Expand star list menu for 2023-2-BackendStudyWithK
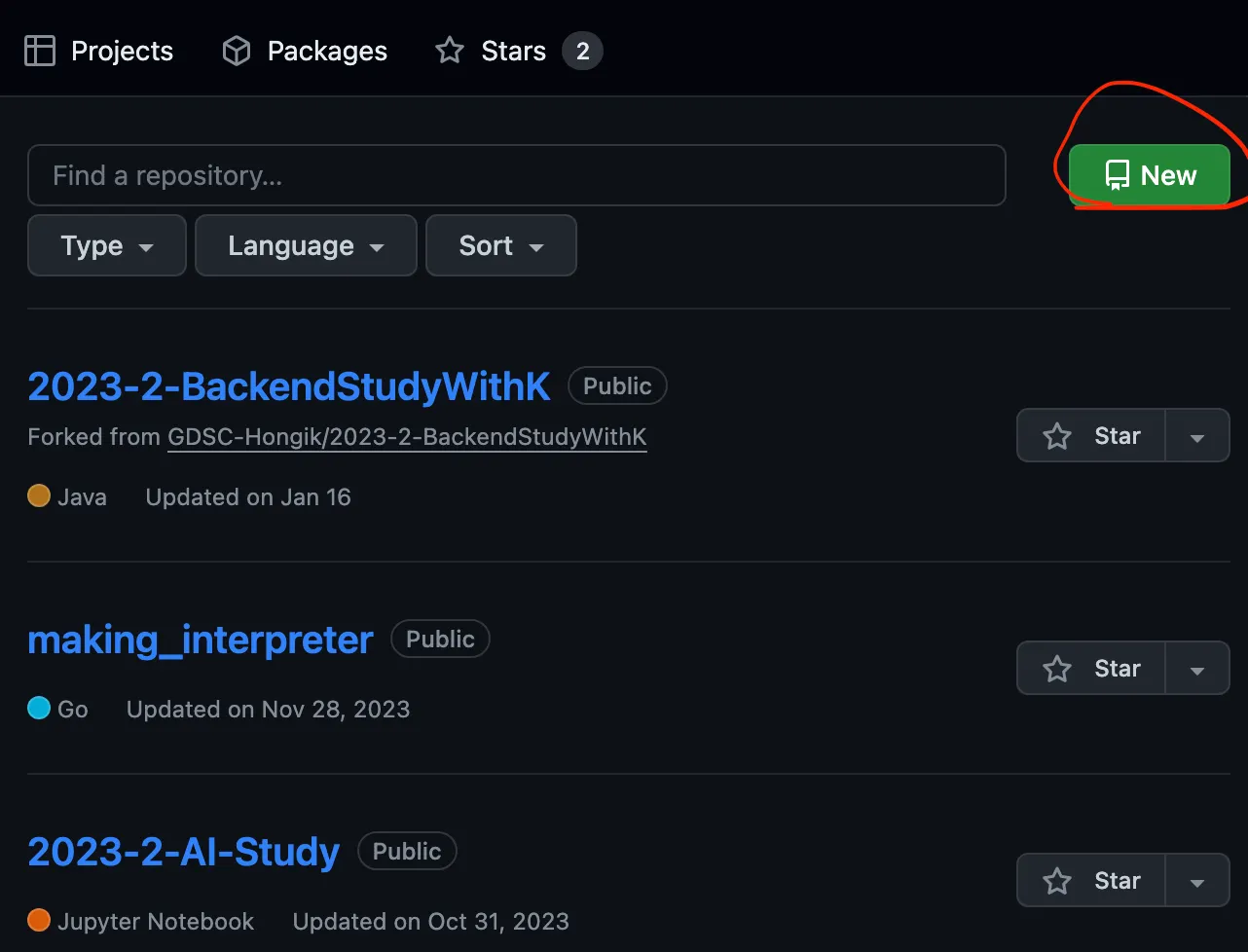The height and width of the screenshot is (952, 1248). [1197, 436]
